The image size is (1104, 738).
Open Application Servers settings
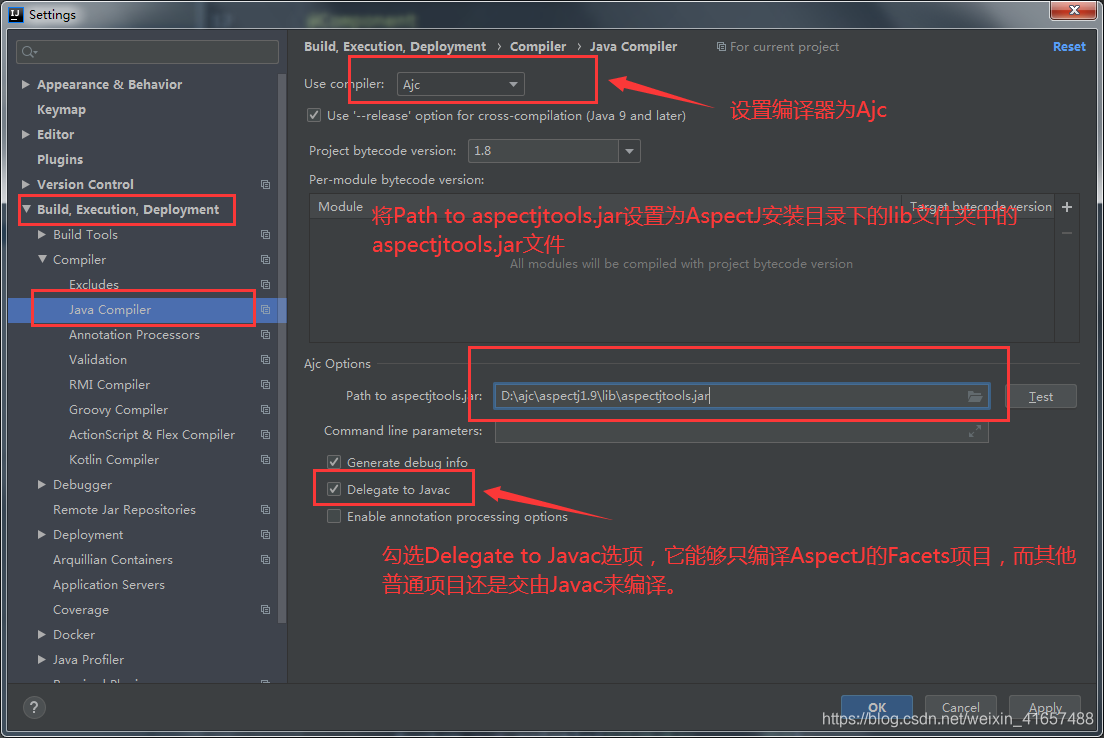(x=108, y=584)
